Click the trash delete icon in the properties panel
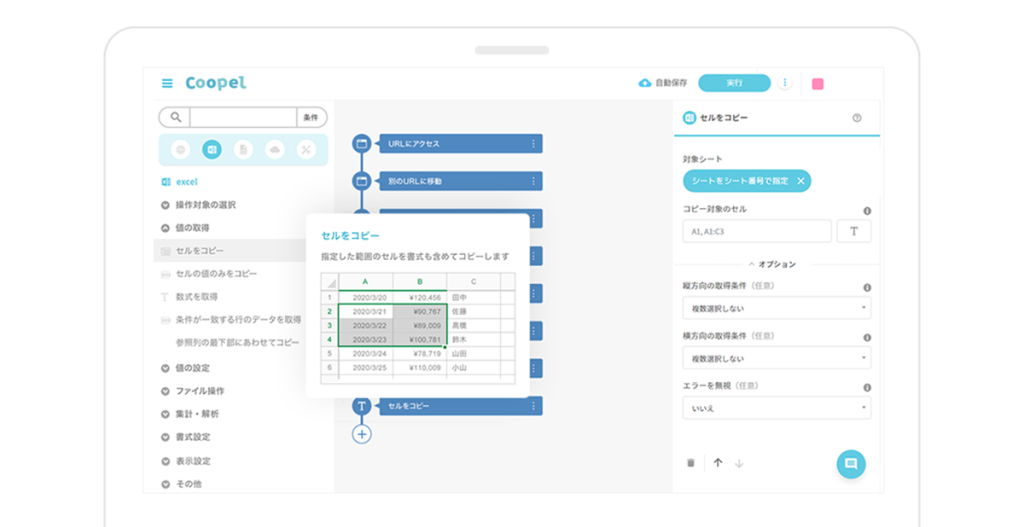The height and width of the screenshot is (527, 1024). pyautogui.click(x=691, y=463)
